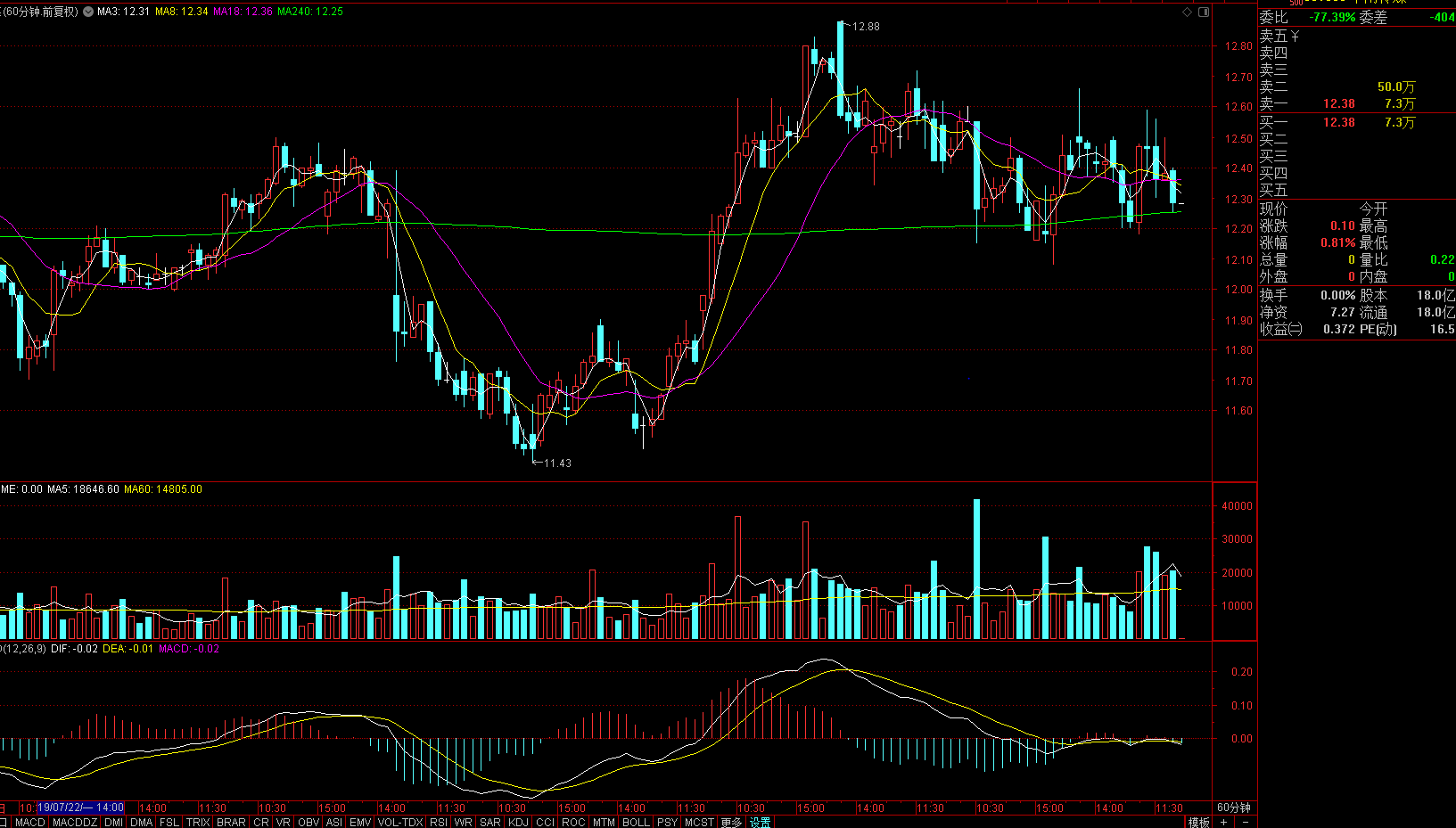Screen dimensions: 1456x828
Task: Click the minus button beside 模板
Action: (1246, 822)
